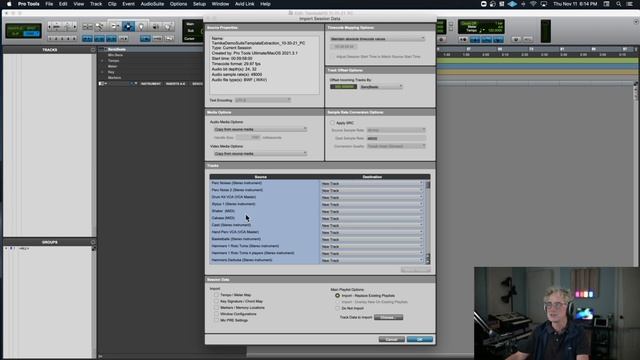Open the Wi-Fi status menu icon
This screenshot has height=360, width=640.
point(533,4)
